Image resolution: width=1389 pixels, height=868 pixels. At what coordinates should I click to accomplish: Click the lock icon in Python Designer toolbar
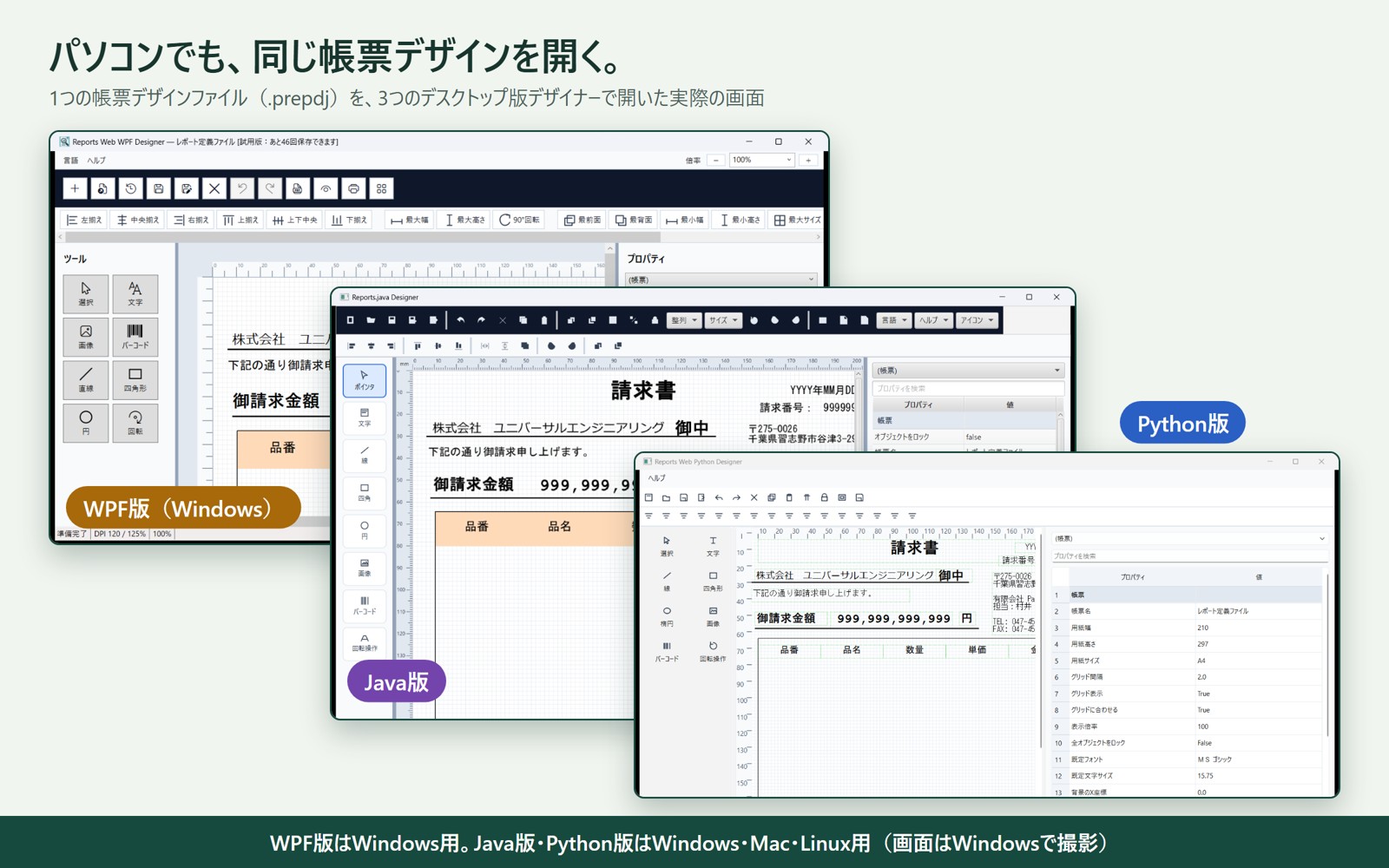click(x=824, y=497)
